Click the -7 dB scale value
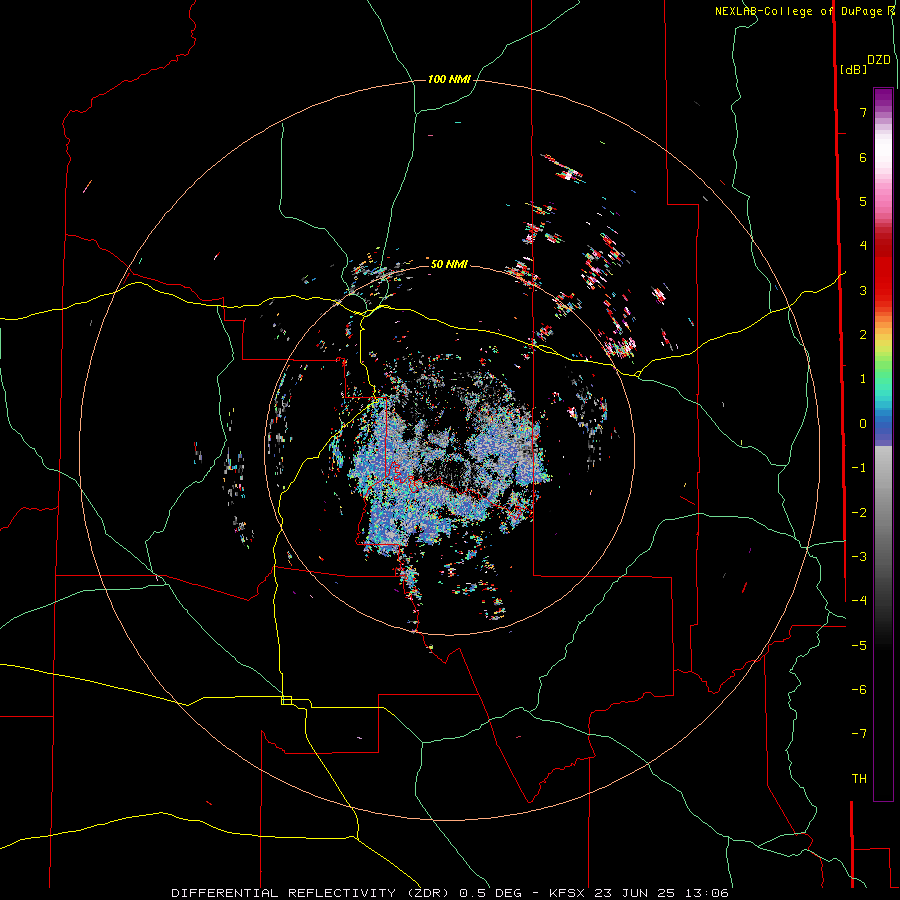Image resolution: width=900 pixels, height=900 pixels. [x=859, y=734]
